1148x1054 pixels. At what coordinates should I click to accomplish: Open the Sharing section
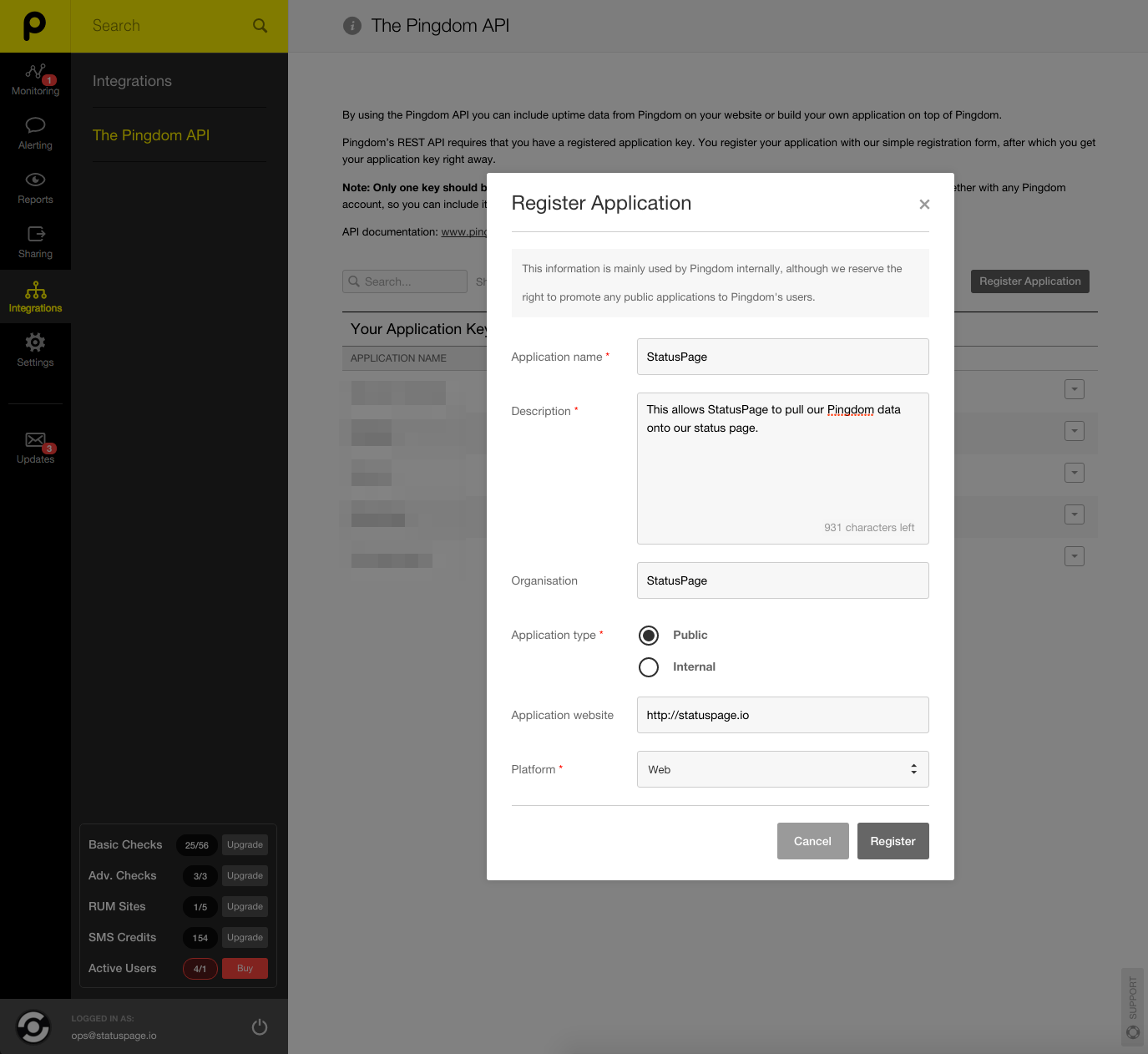pos(35,242)
